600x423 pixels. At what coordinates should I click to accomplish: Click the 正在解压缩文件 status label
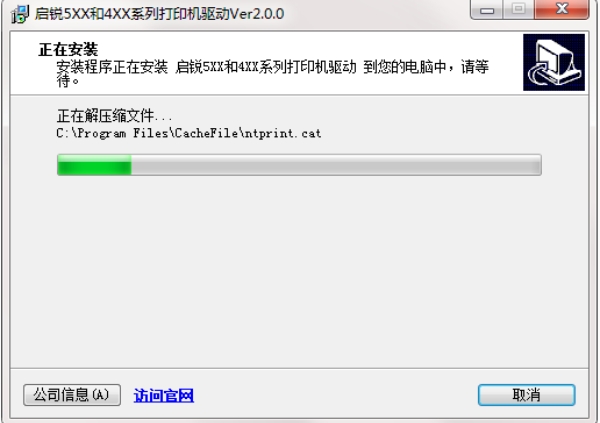click(x=114, y=116)
